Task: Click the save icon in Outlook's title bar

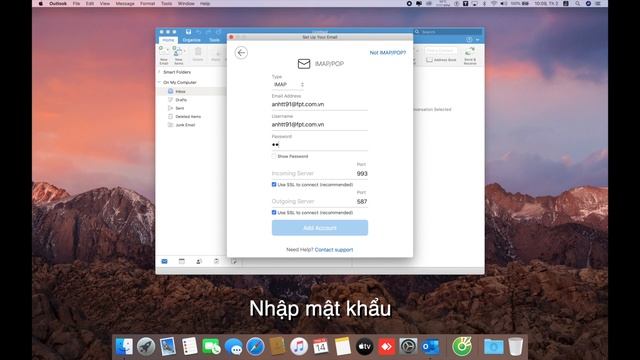Action: click(188, 31)
